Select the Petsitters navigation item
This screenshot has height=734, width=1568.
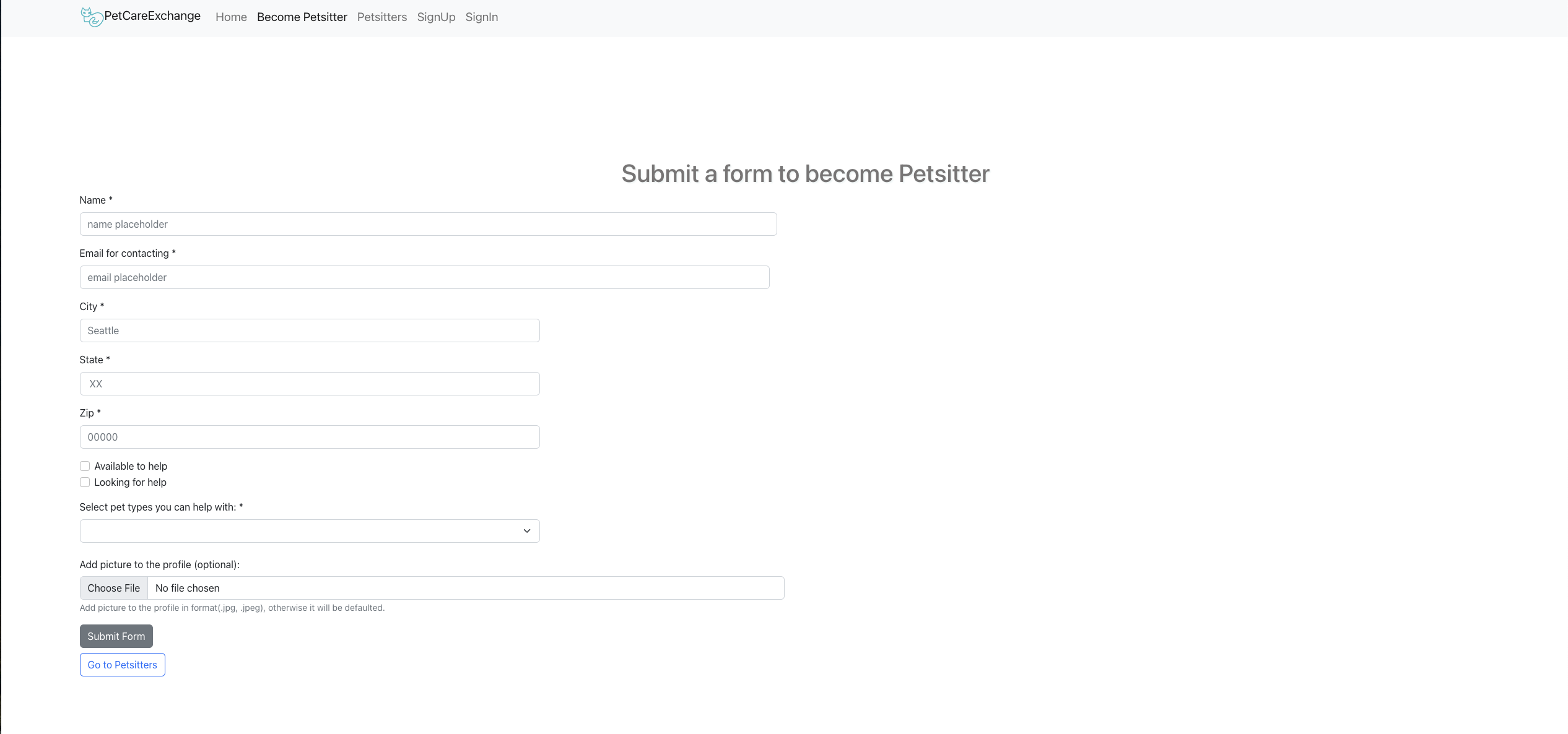[381, 17]
